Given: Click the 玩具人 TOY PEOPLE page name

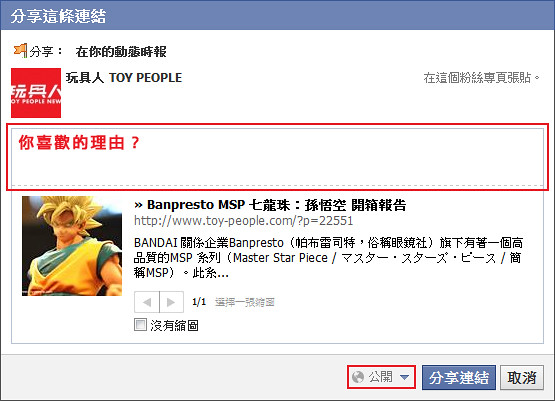Looking at the screenshot, I should [x=124, y=78].
